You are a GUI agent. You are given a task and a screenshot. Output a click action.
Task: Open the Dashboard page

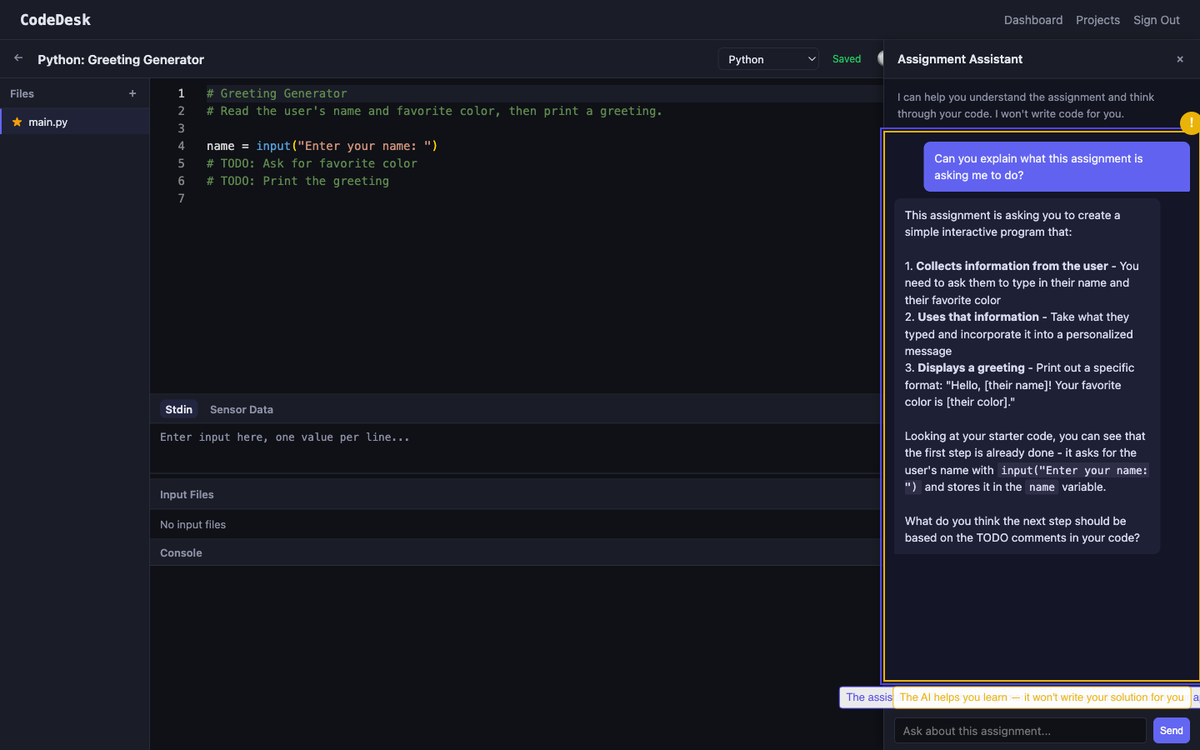click(x=1033, y=20)
